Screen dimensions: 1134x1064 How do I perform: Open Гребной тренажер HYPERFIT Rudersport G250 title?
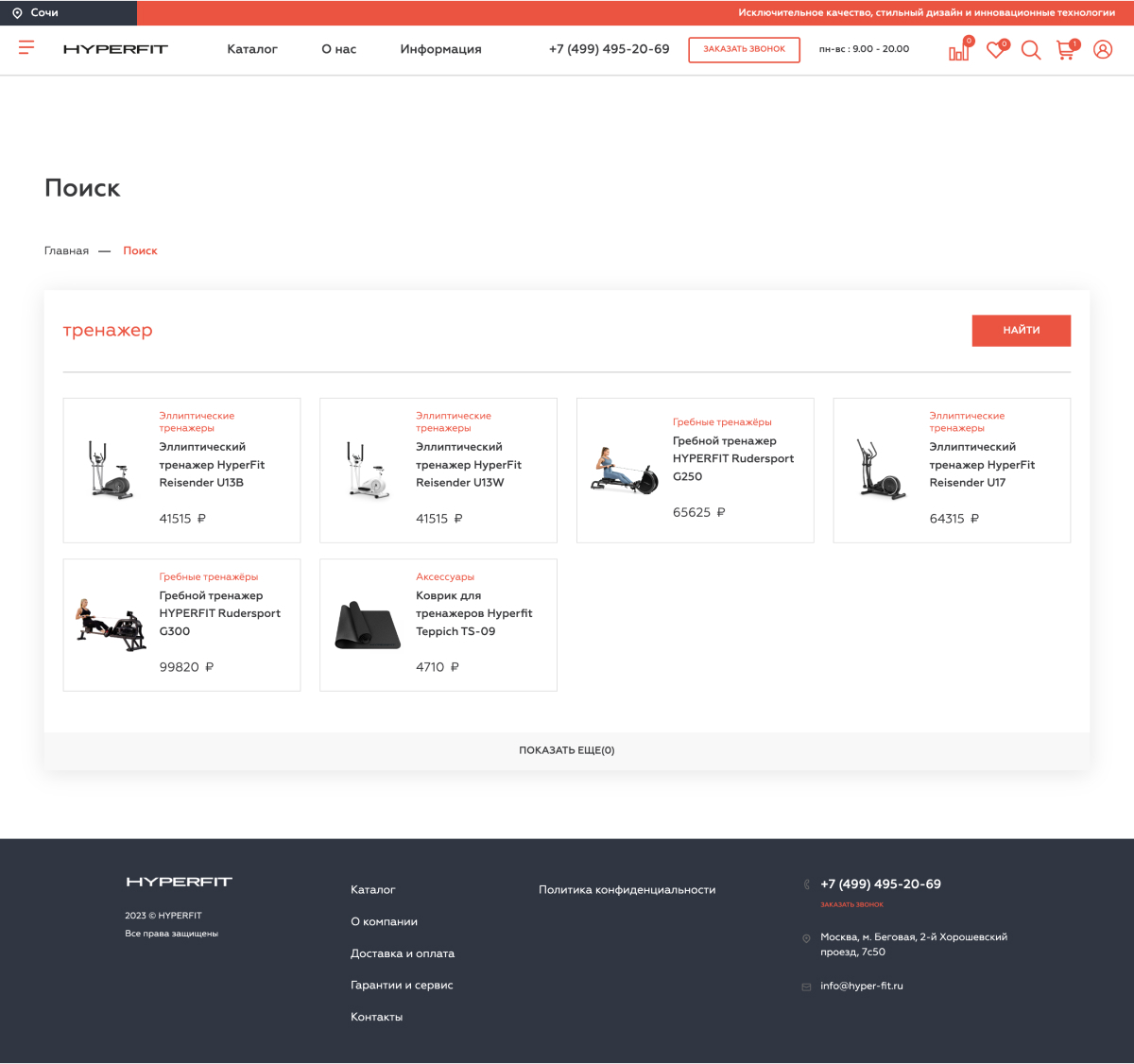click(x=733, y=458)
